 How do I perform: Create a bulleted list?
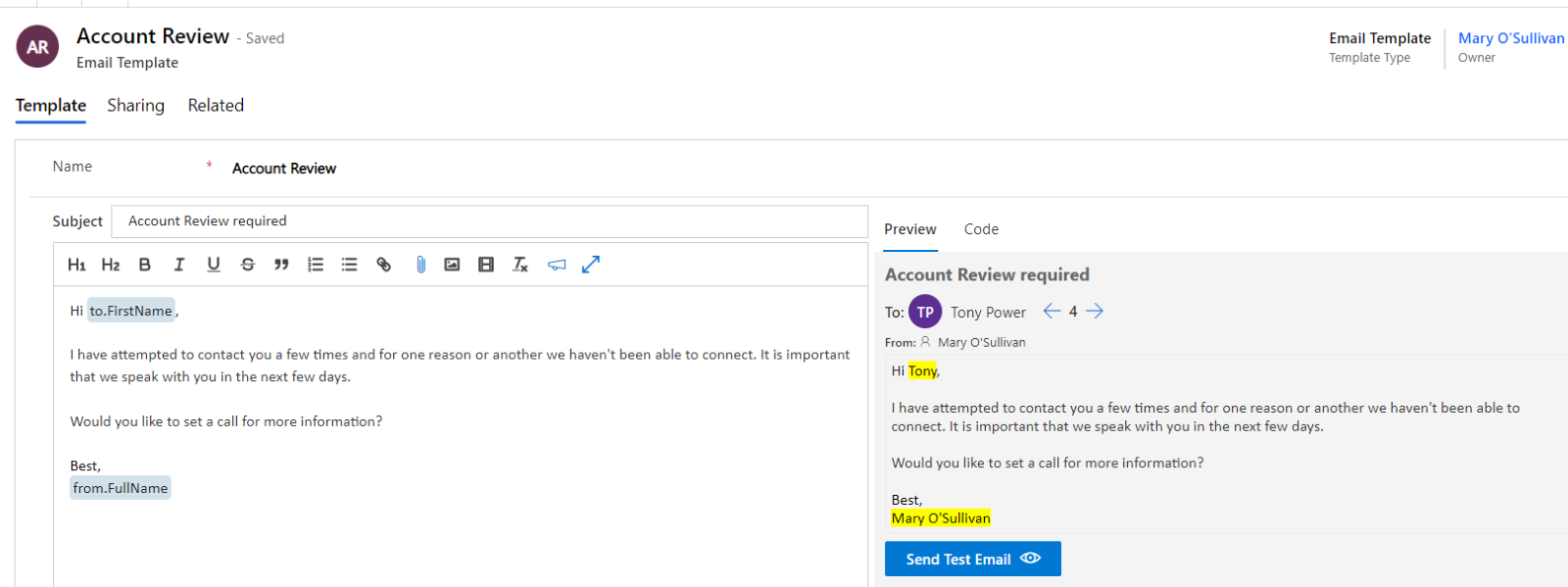point(349,265)
